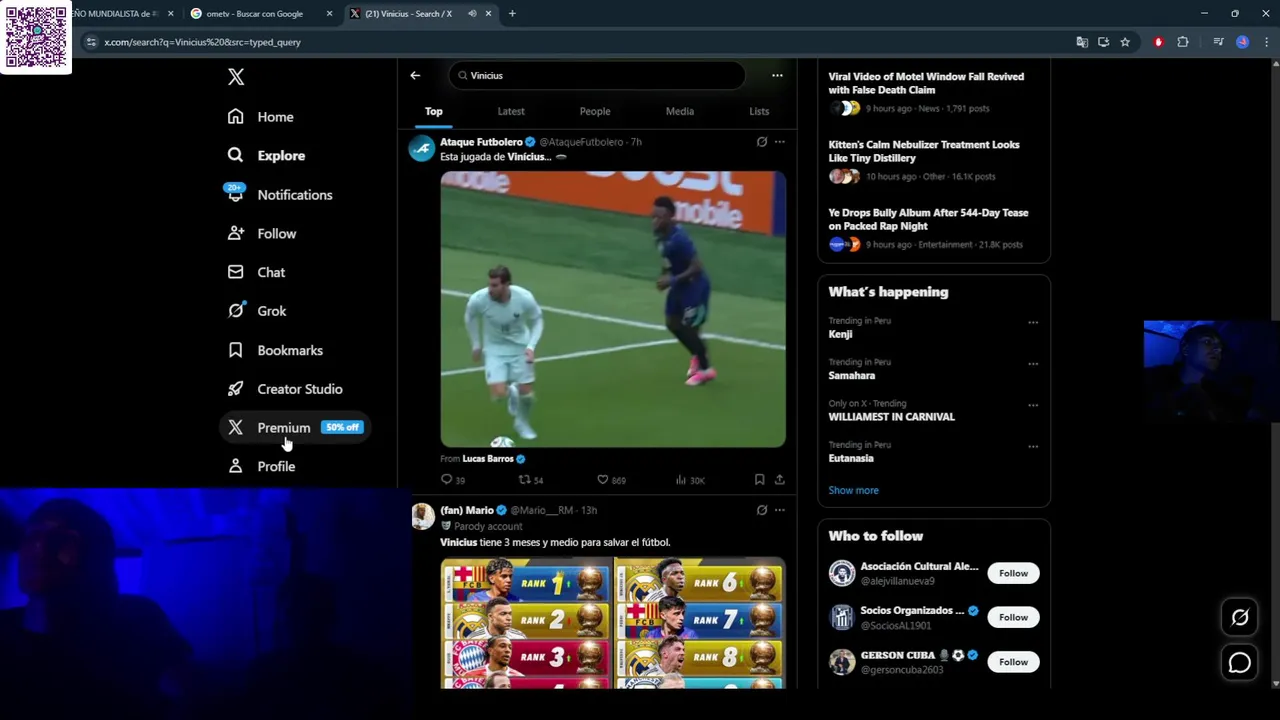Open options for Eutanasia trend
The image size is (1280, 720).
click(x=1033, y=447)
